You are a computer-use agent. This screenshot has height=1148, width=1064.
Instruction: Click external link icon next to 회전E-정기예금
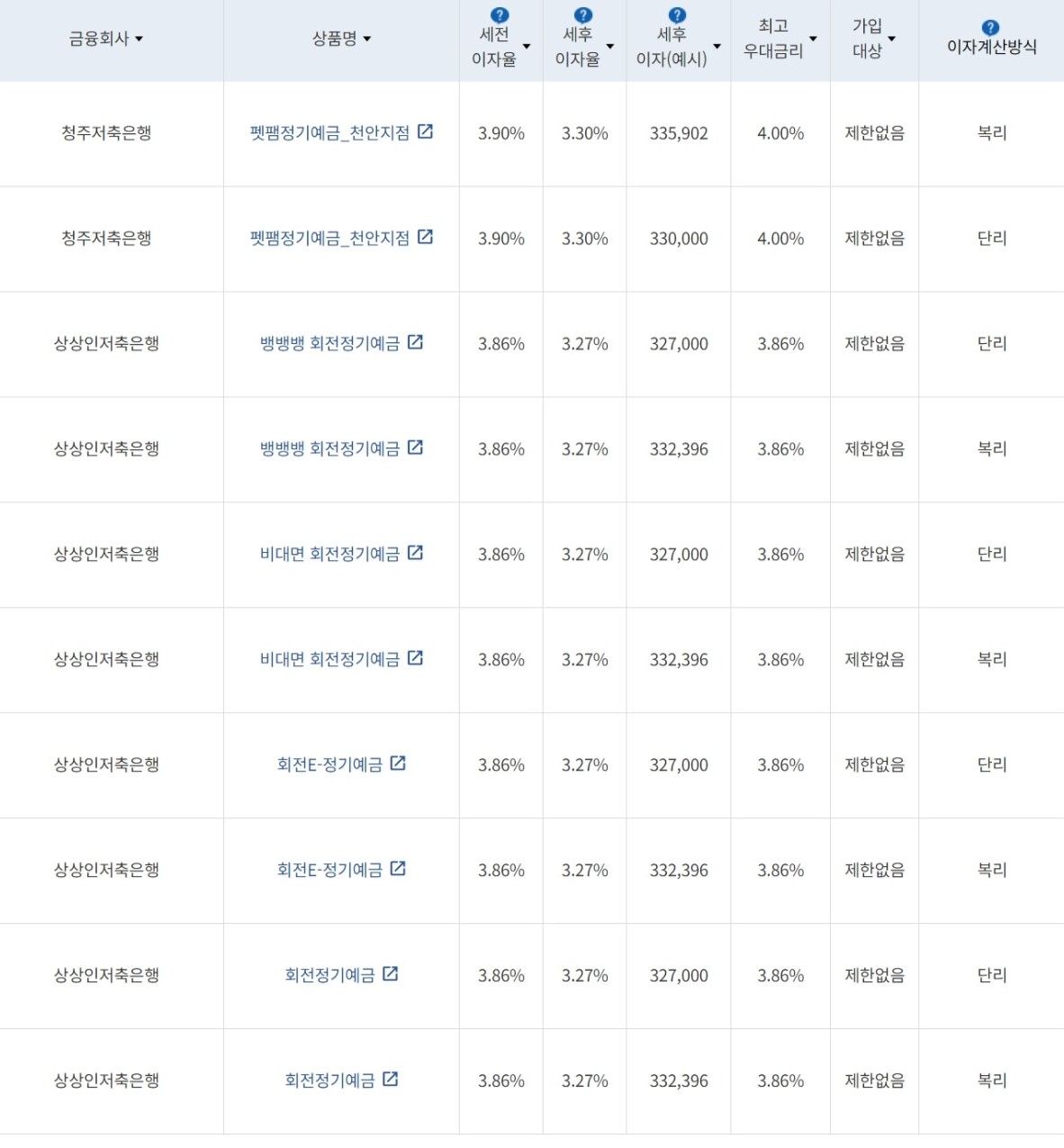click(400, 764)
